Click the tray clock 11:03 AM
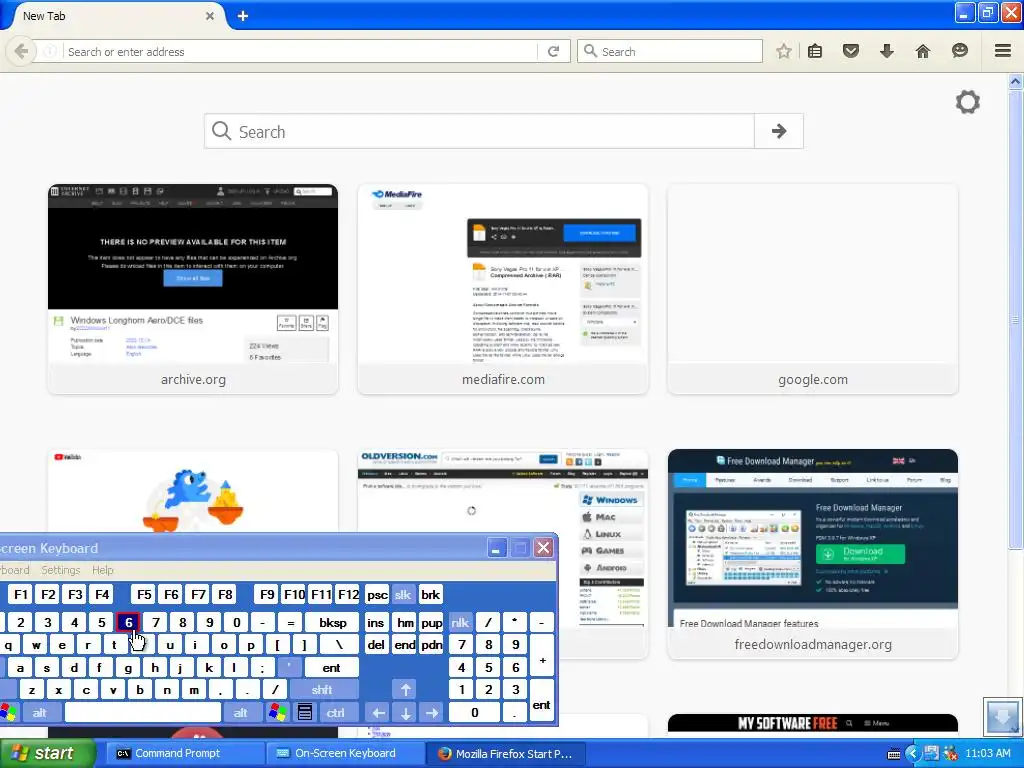This screenshot has width=1024, height=768. point(987,753)
